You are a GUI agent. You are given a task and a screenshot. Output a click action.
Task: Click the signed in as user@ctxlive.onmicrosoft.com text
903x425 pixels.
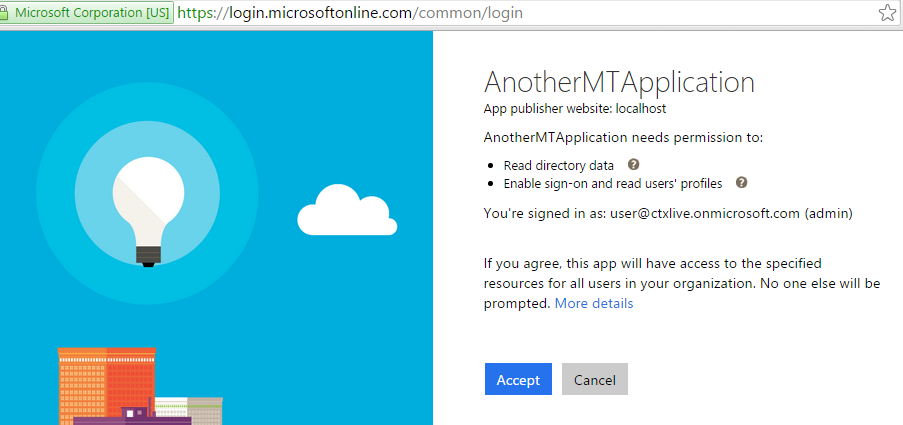click(668, 214)
